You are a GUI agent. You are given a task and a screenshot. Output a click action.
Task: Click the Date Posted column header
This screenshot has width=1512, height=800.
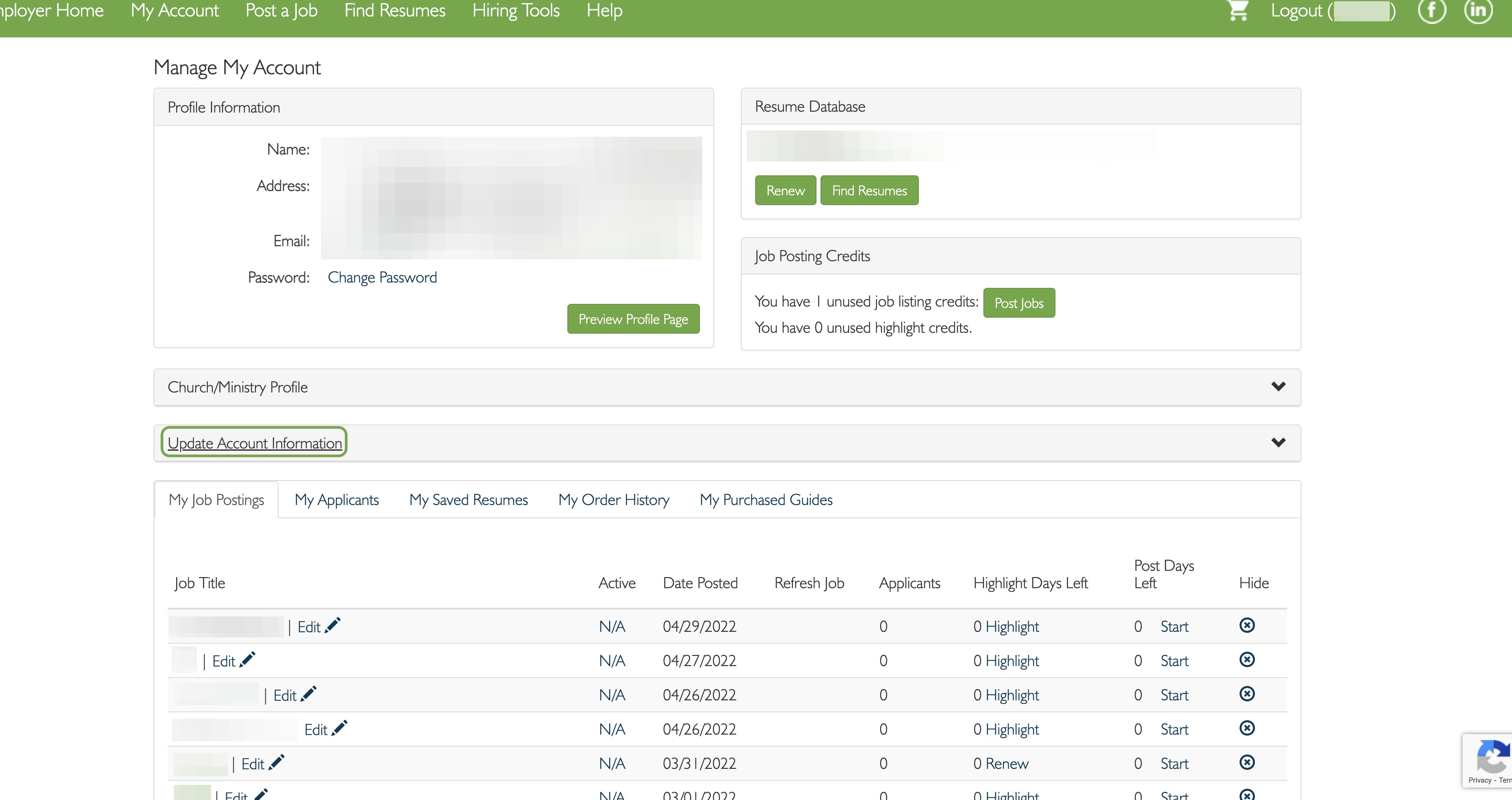pos(700,583)
